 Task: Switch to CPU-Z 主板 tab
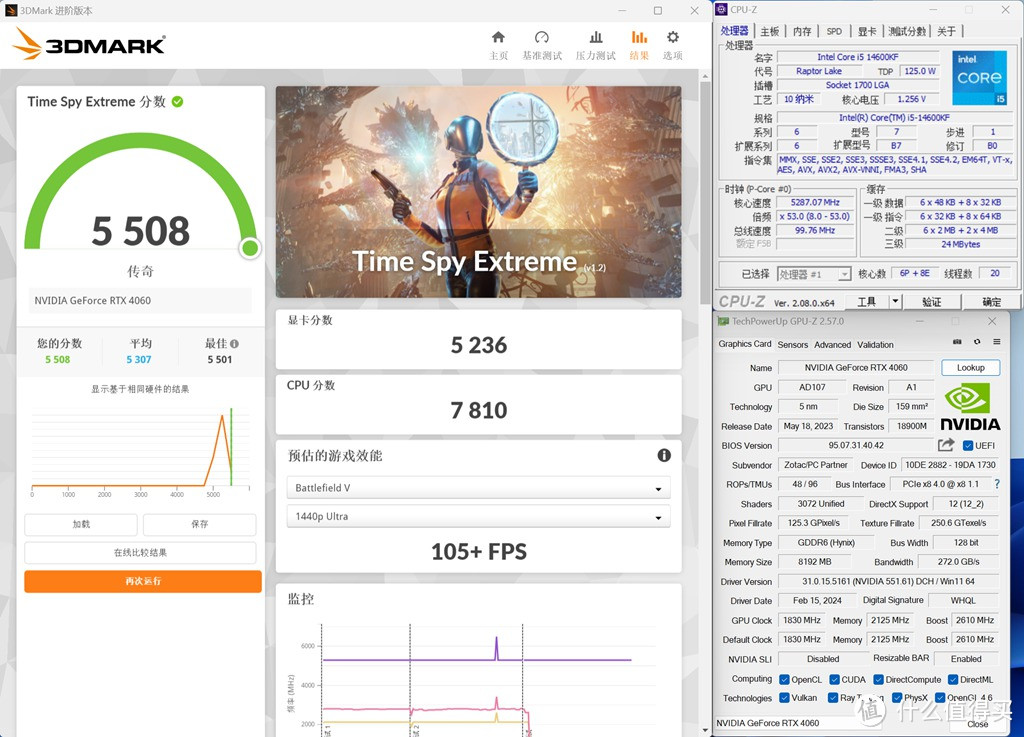[769, 31]
